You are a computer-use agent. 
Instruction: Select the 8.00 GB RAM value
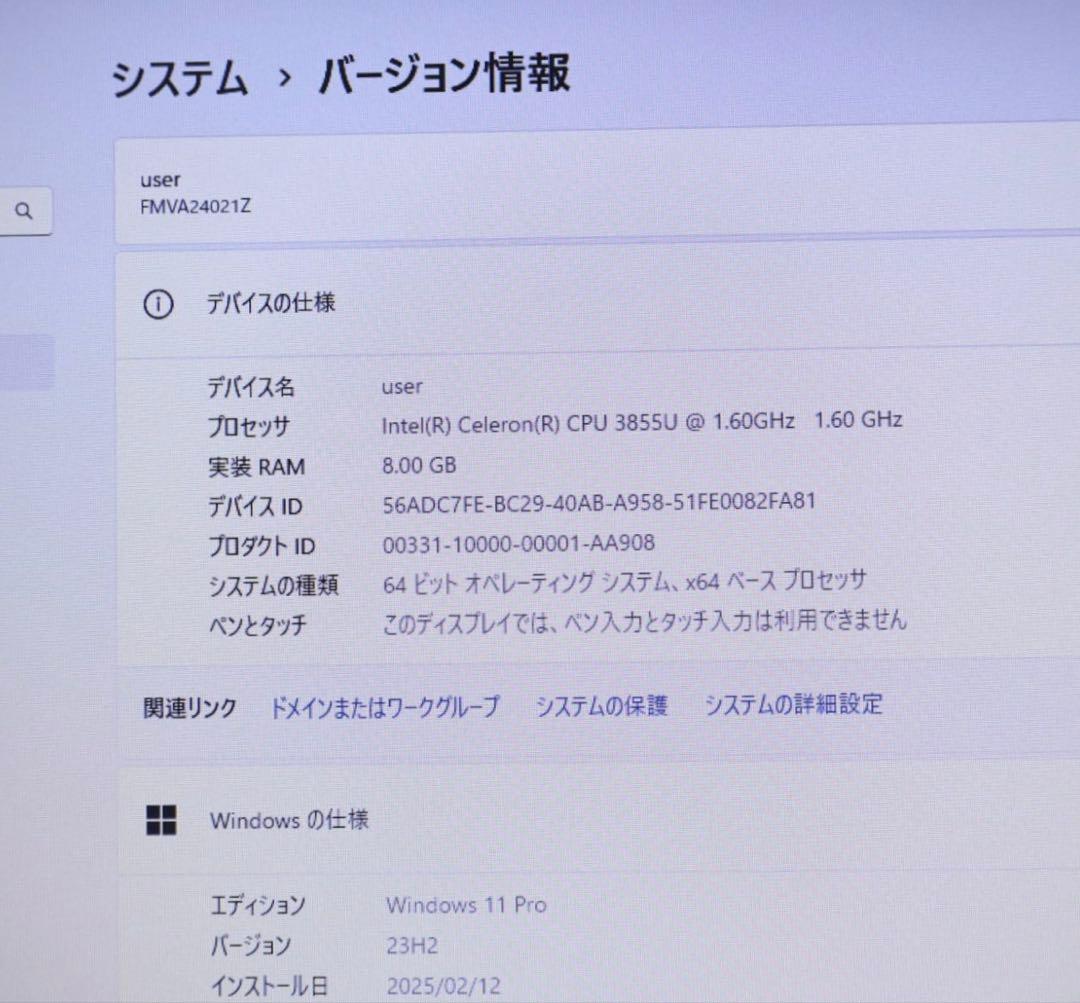419,465
